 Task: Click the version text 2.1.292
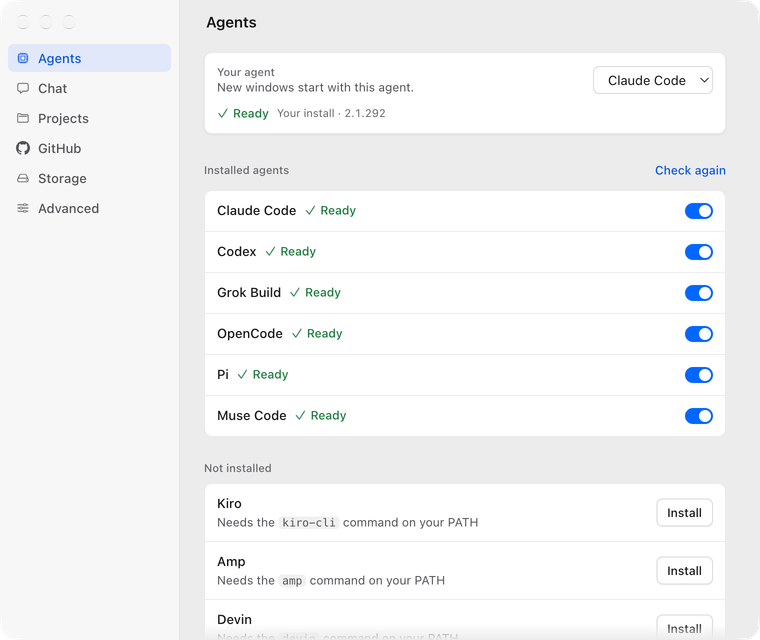[365, 113]
